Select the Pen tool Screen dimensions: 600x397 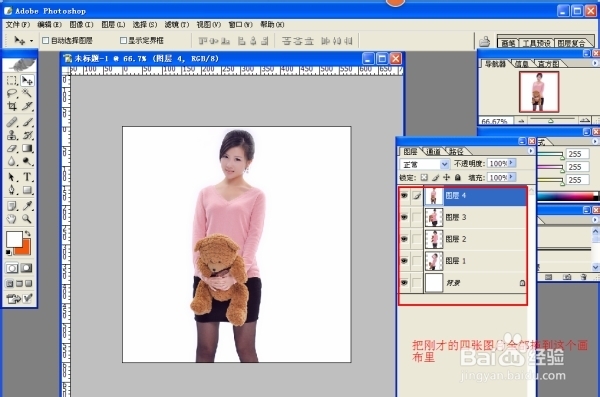[12, 190]
